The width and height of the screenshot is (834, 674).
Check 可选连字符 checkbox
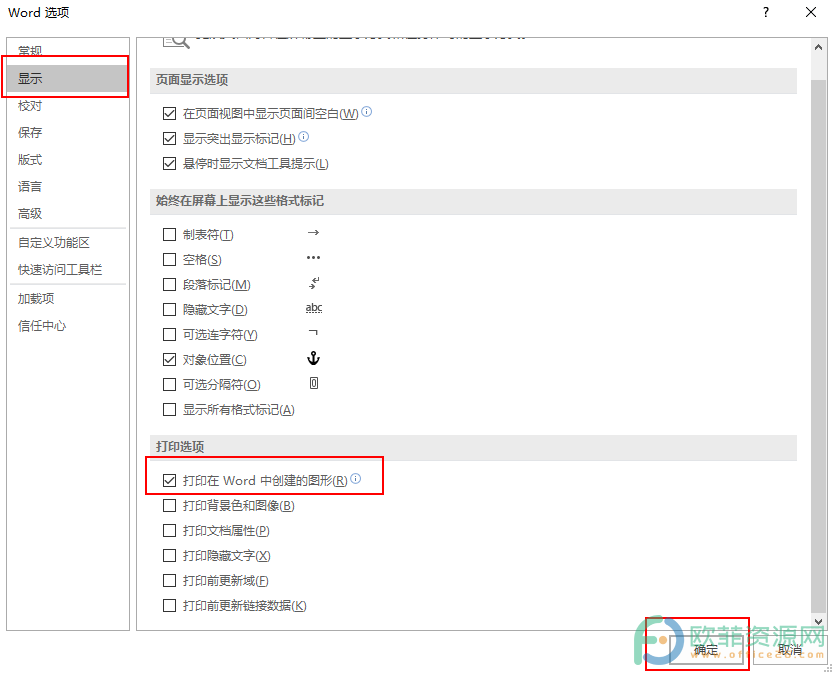pos(169,335)
